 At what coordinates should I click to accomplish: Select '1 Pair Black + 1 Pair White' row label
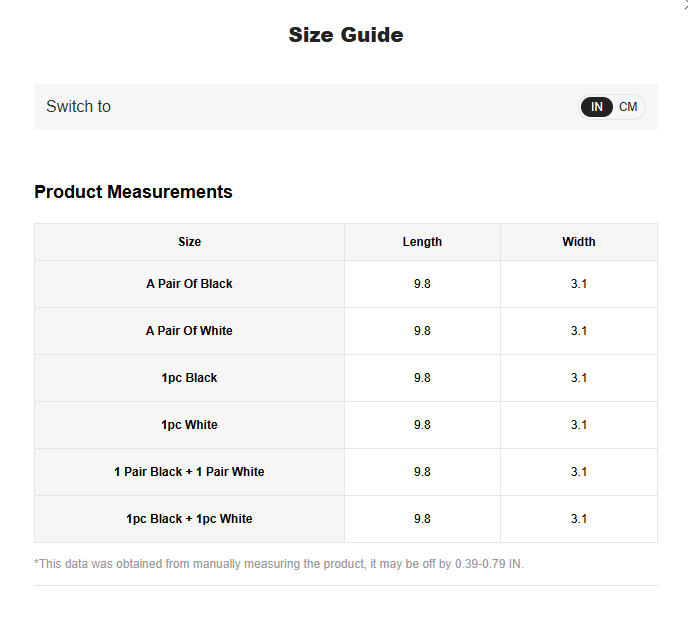tap(189, 472)
